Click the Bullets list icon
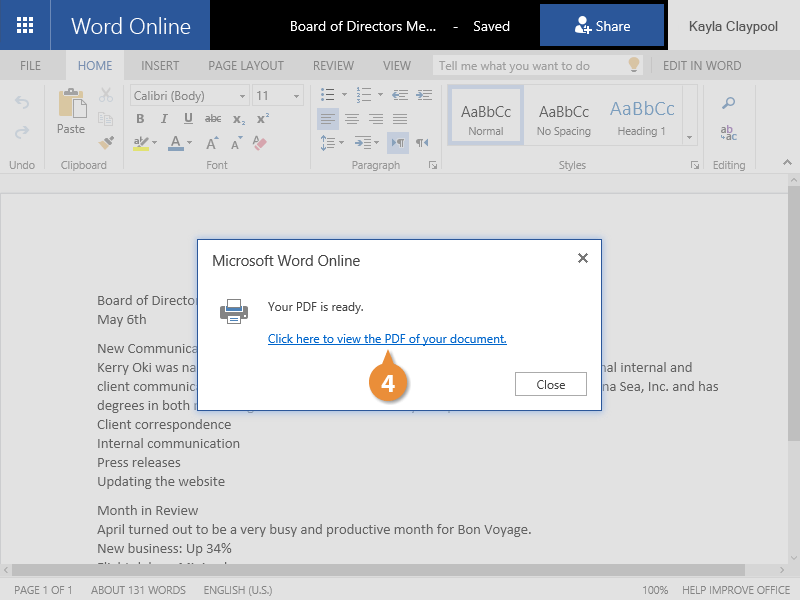 click(x=326, y=95)
